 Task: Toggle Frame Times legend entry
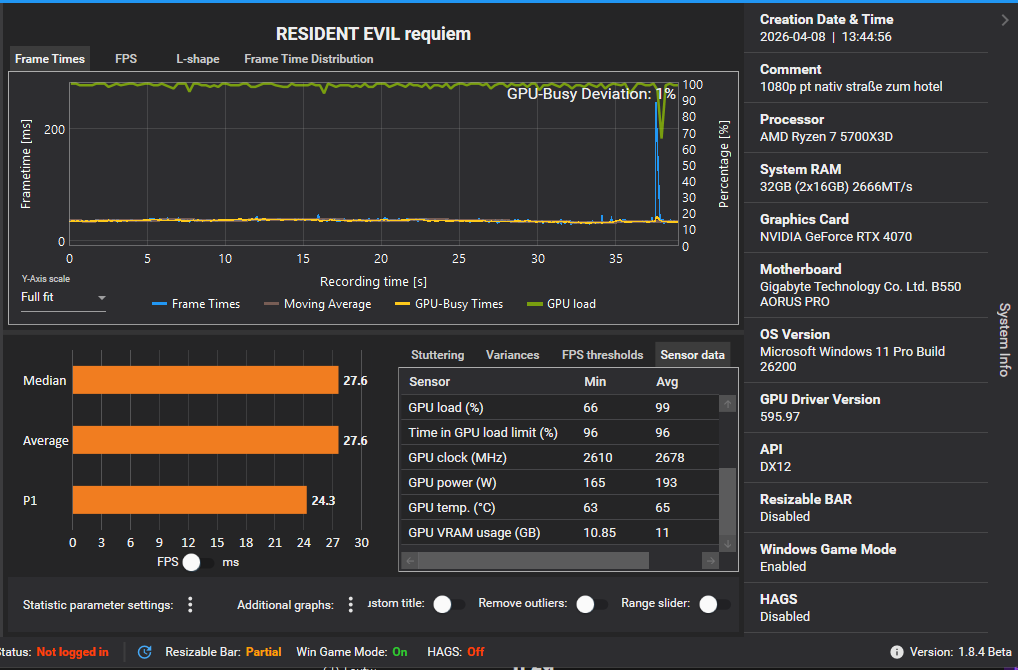(x=195, y=304)
